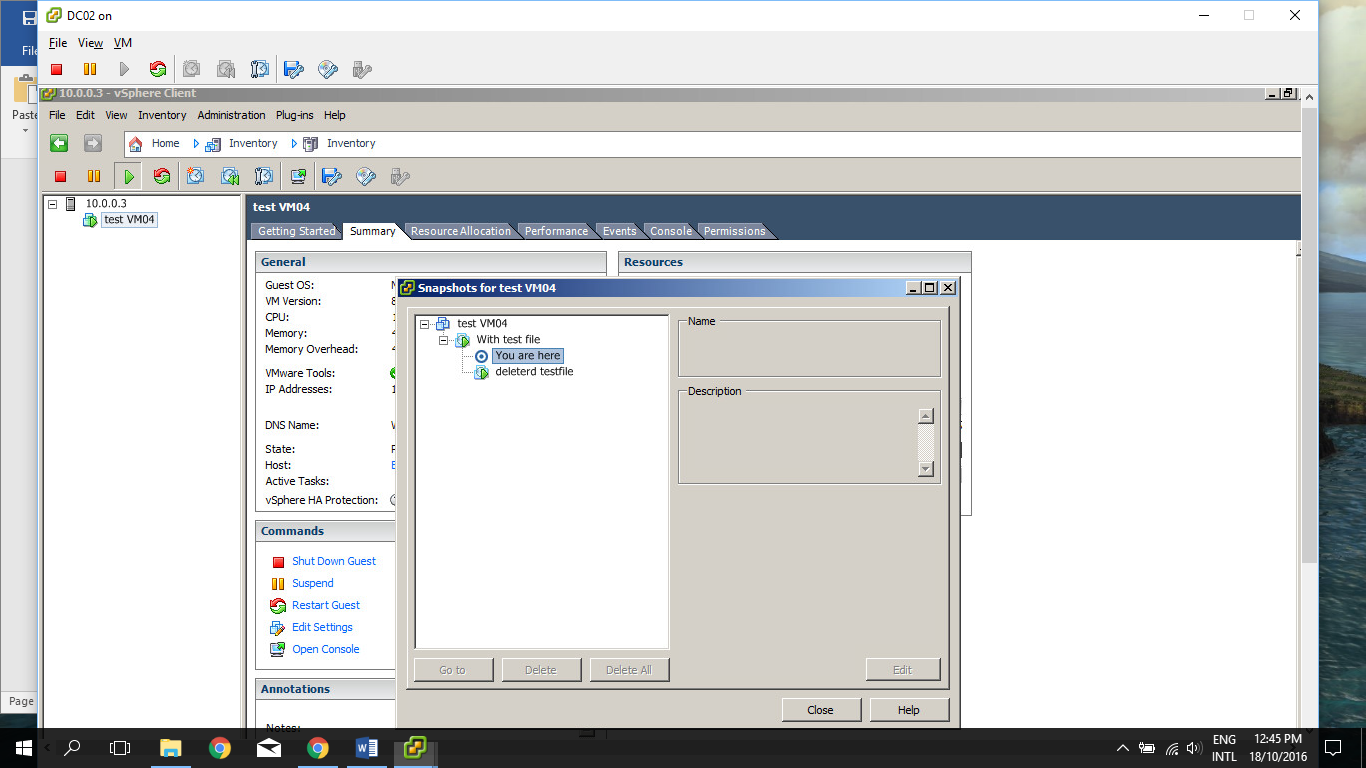Image resolution: width=1366 pixels, height=768 pixels.
Task: Select the With test file snapshot
Action: click(508, 340)
